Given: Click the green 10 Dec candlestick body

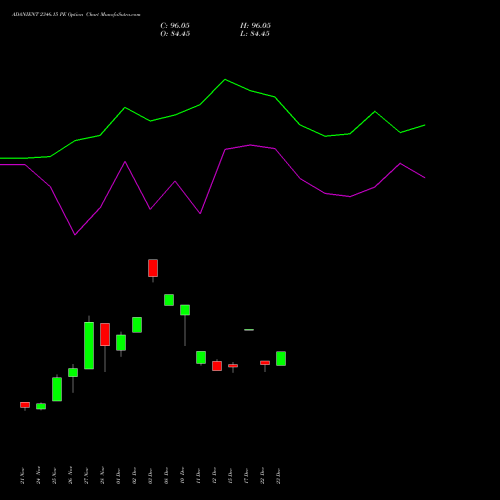Looking at the screenshot, I should pyautogui.click(x=185, y=310).
